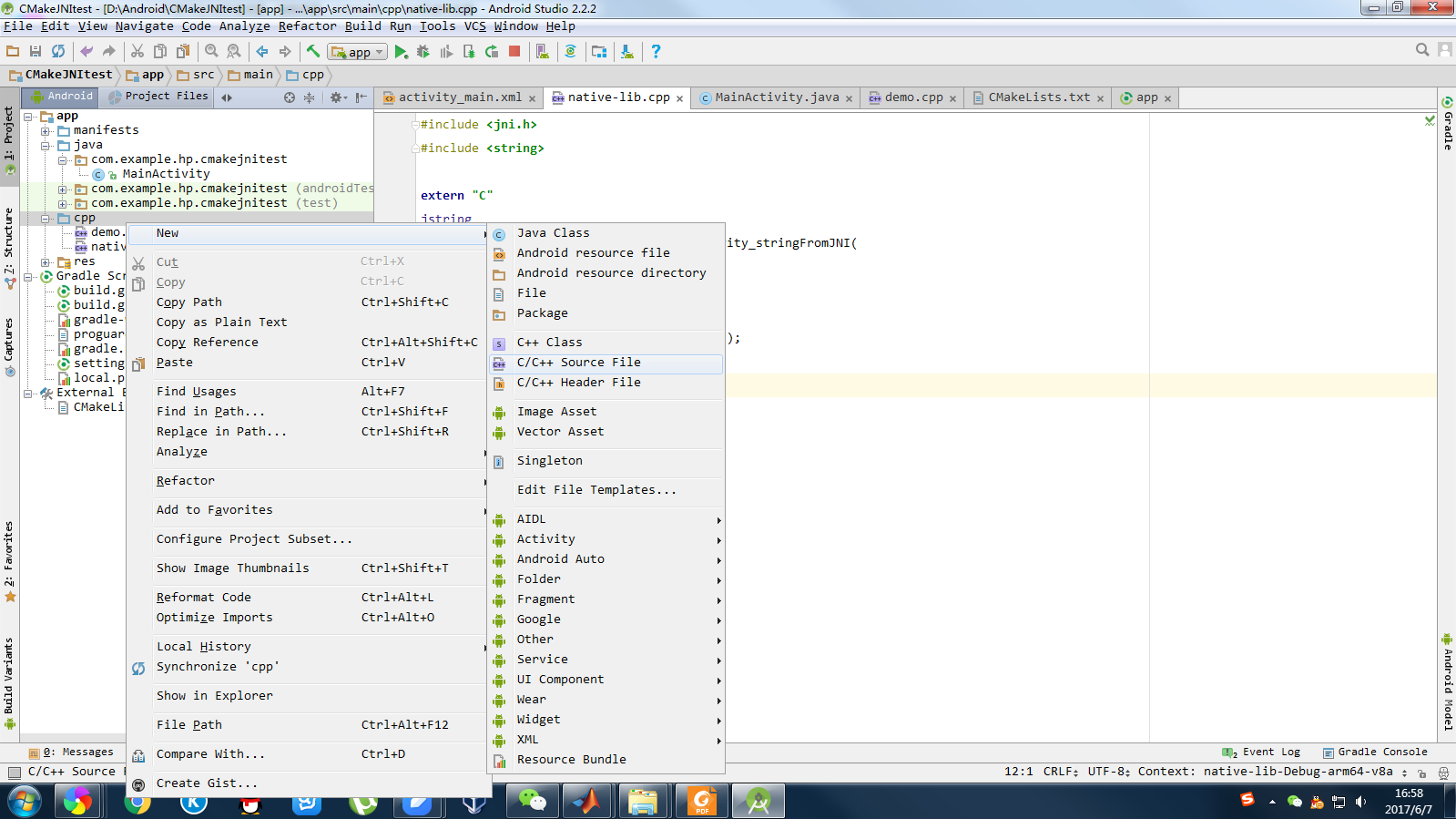Click the Save All toolbar icon

(x=36, y=52)
